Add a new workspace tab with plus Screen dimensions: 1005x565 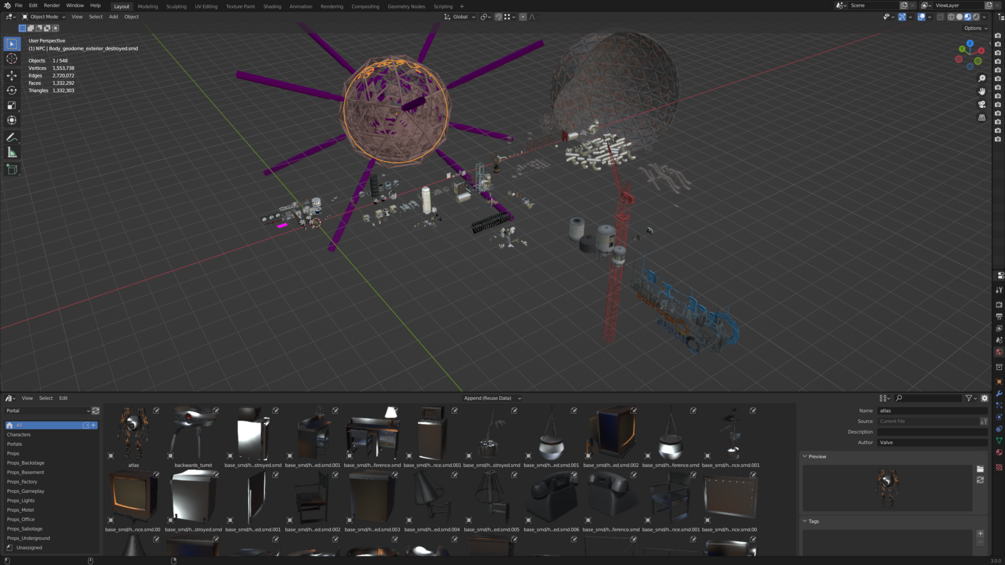point(461,6)
